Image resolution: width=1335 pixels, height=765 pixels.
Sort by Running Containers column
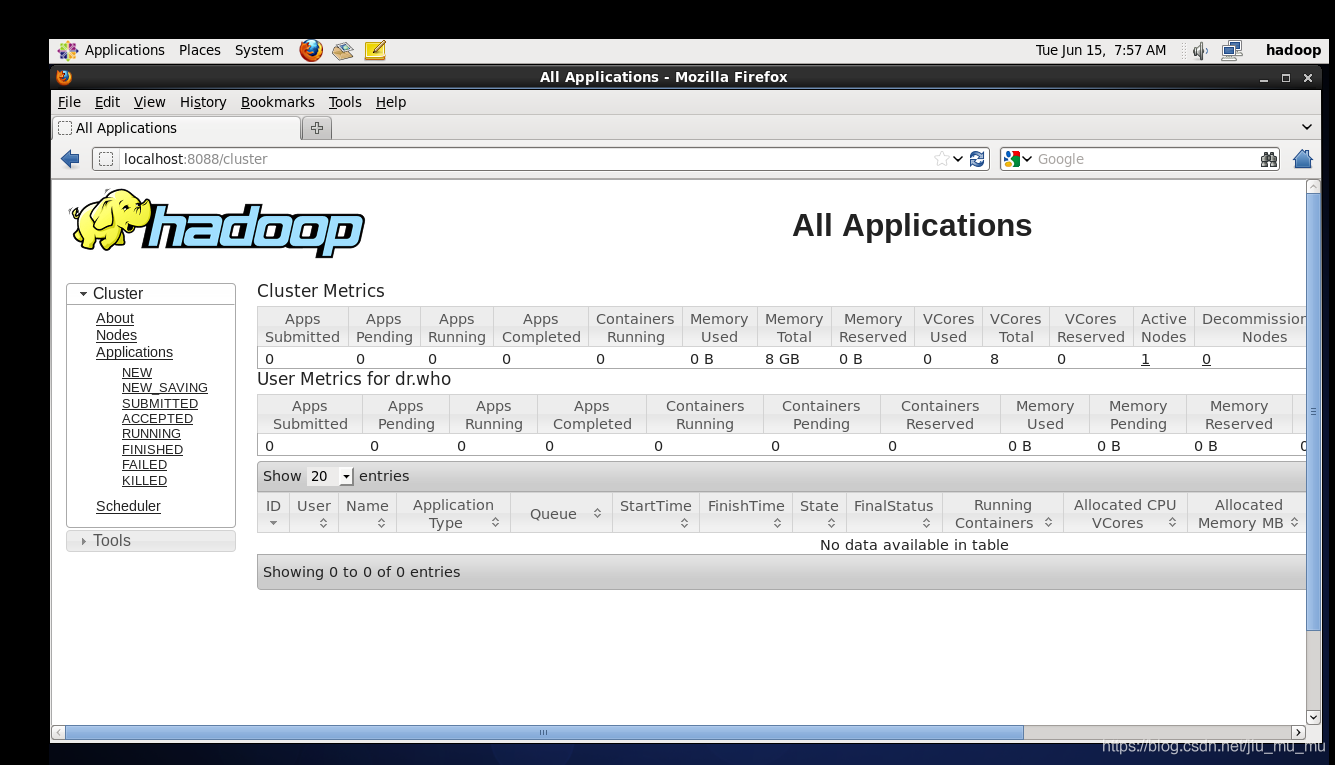[1002, 514]
